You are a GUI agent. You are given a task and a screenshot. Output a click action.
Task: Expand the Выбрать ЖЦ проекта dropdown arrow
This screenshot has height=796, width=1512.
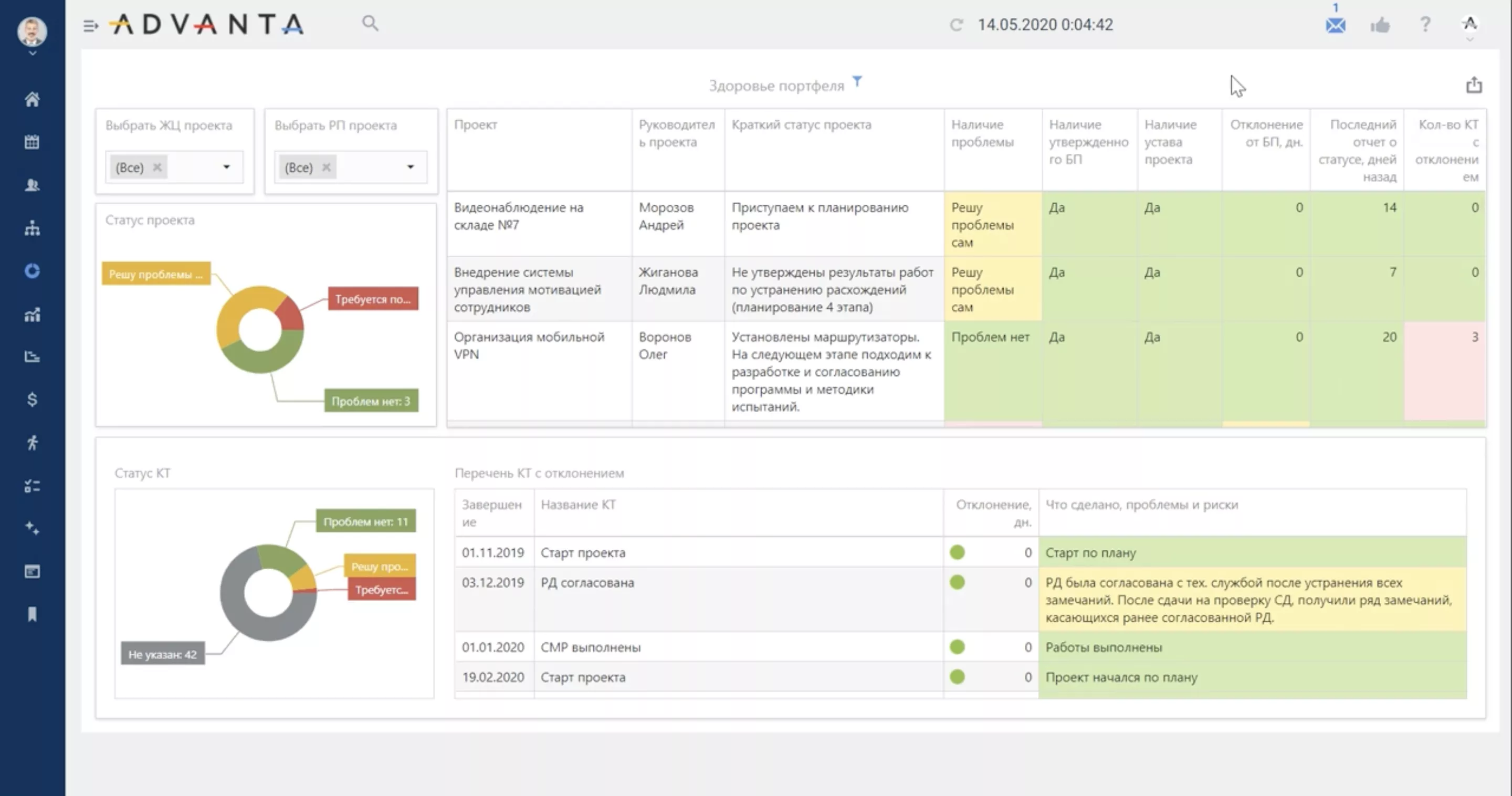tap(227, 167)
